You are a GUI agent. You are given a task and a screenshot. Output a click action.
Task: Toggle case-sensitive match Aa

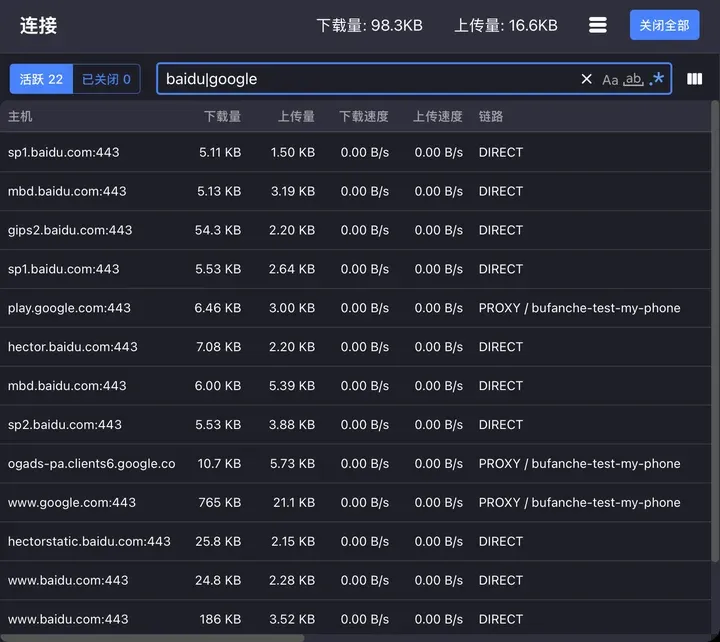tap(610, 80)
